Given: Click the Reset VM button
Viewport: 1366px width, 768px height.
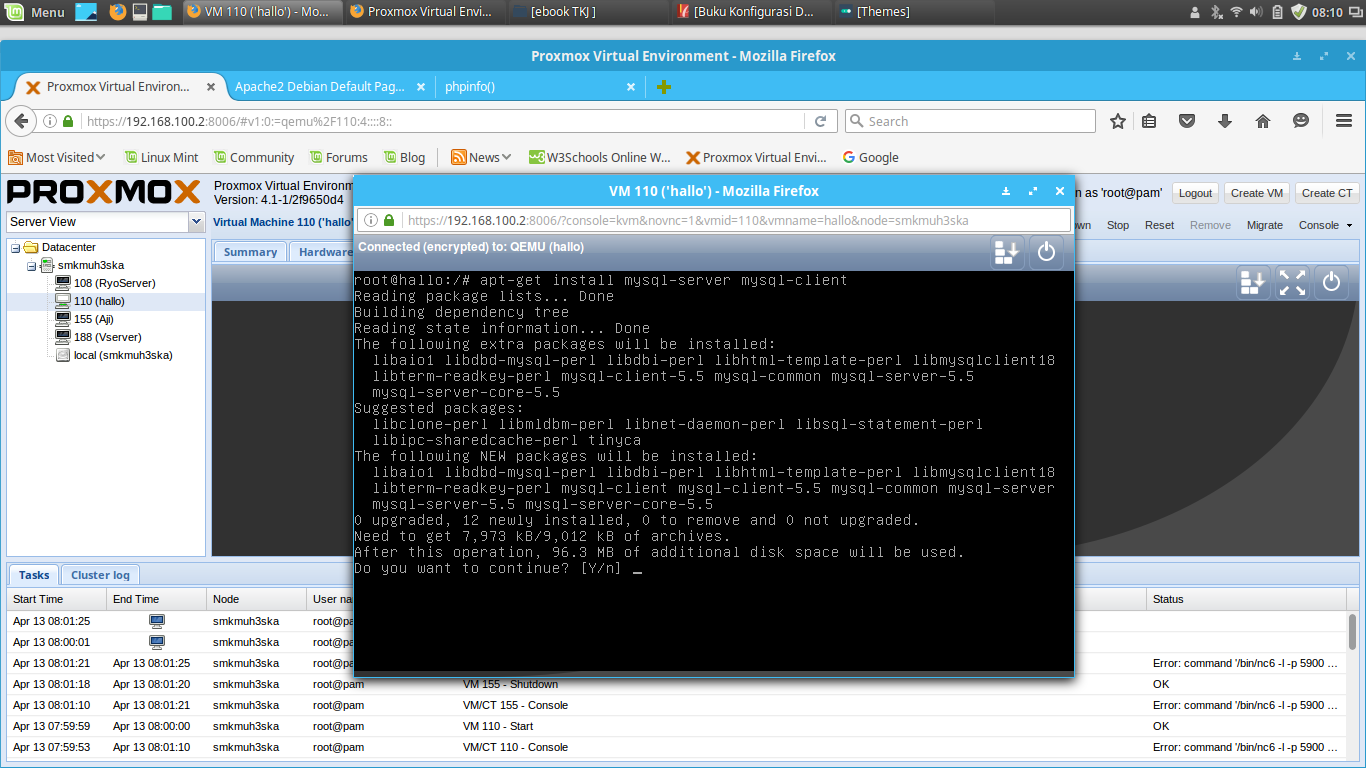Looking at the screenshot, I should [x=1159, y=225].
